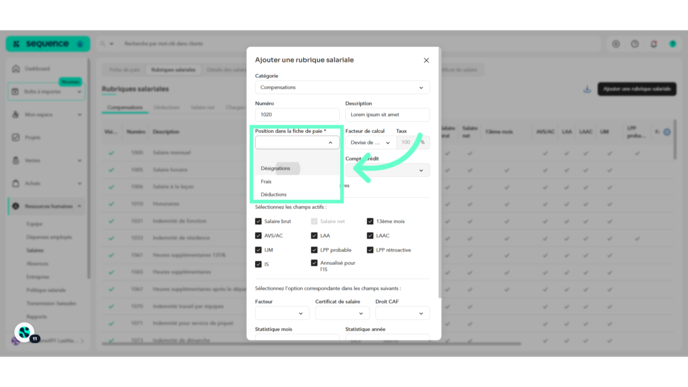Open the Droit CAF dropdown

[x=402, y=313]
